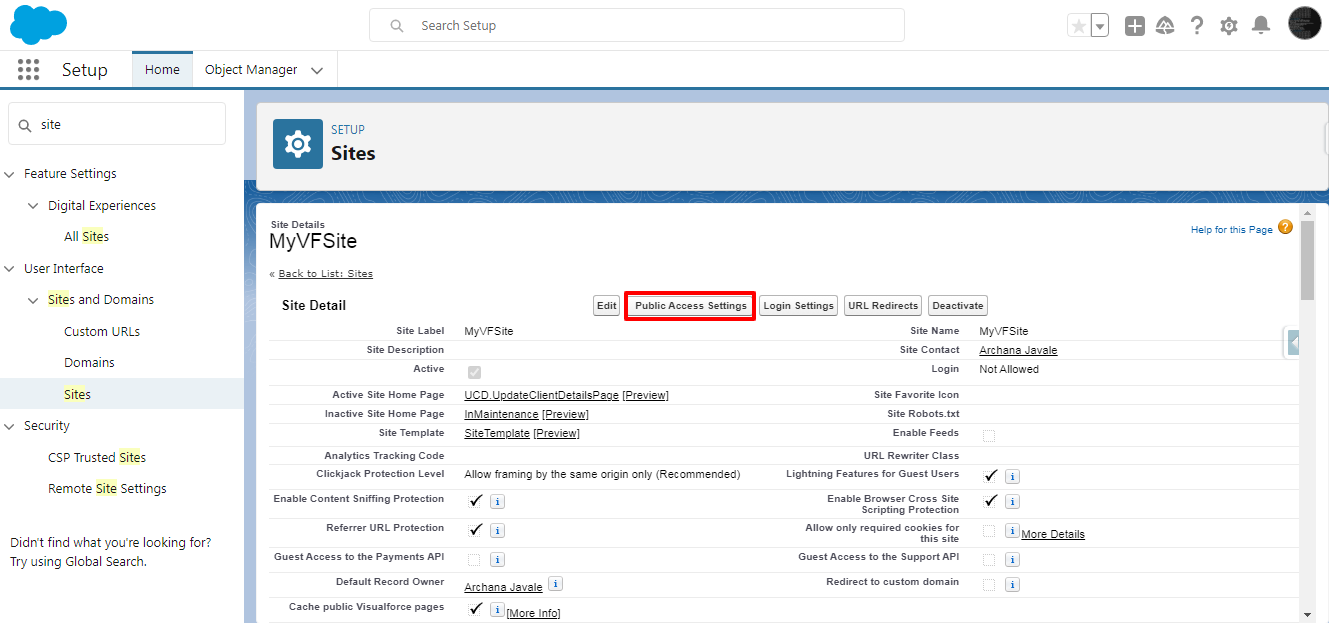Click the More Details link
The width and height of the screenshot is (1329, 623).
1053,534
